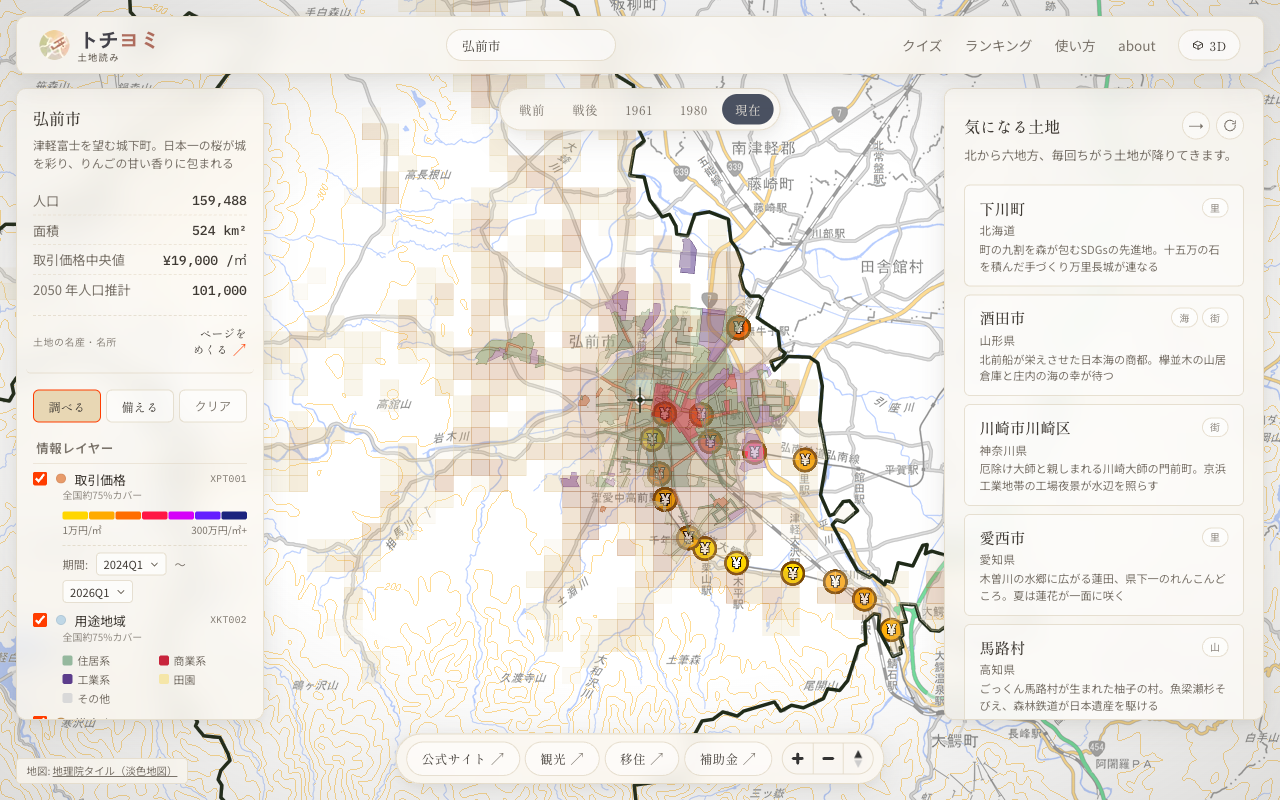1280x800 pixels.
Task: Click the 街 tag on 酒田市 card
Action: pos(1215,317)
